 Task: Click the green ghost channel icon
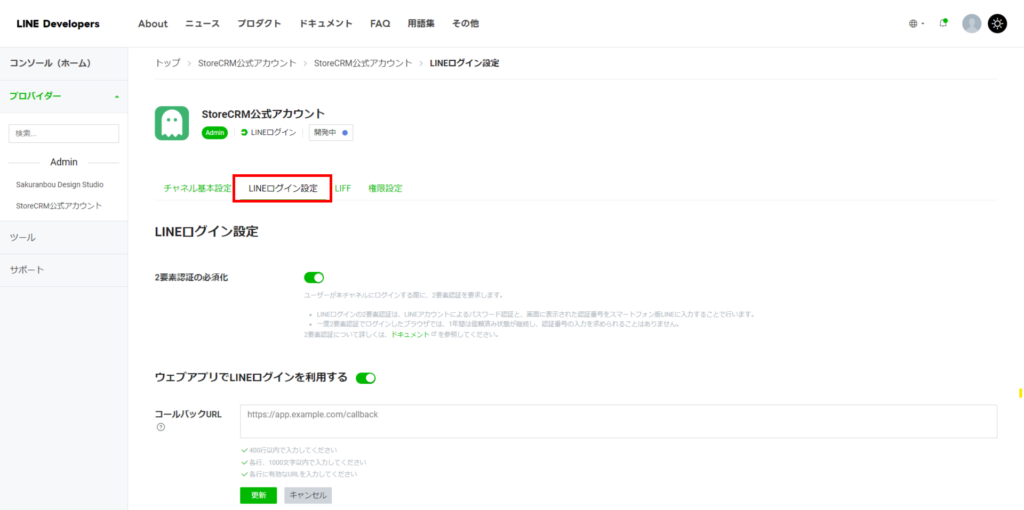pyautogui.click(x=172, y=123)
